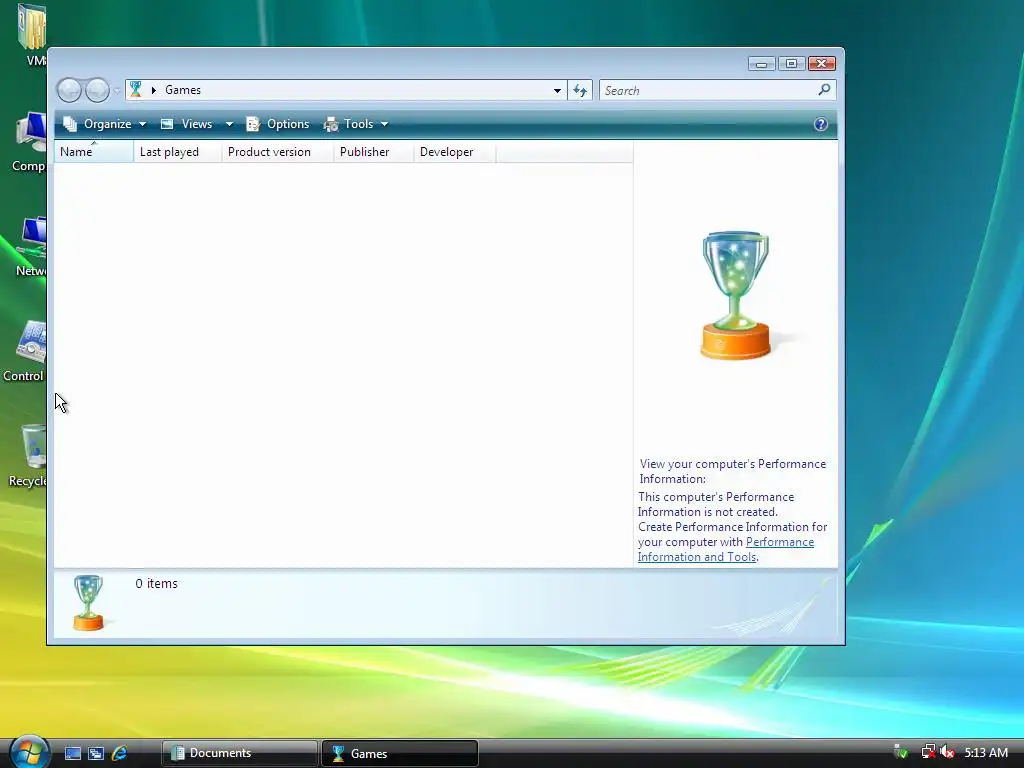The height and width of the screenshot is (768, 1024).
Task: Expand the address bar breadcrumb arrow before Games
Action: click(x=153, y=90)
